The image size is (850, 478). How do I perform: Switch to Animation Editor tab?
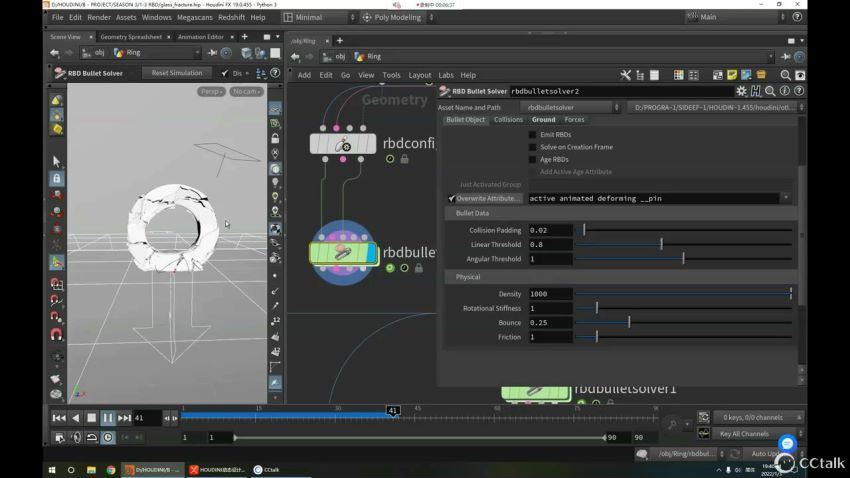[201, 37]
